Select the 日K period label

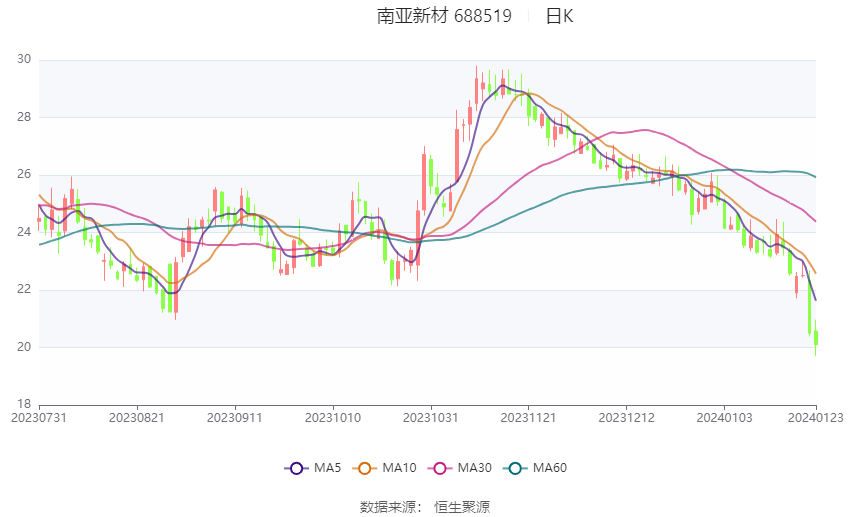tap(559, 16)
